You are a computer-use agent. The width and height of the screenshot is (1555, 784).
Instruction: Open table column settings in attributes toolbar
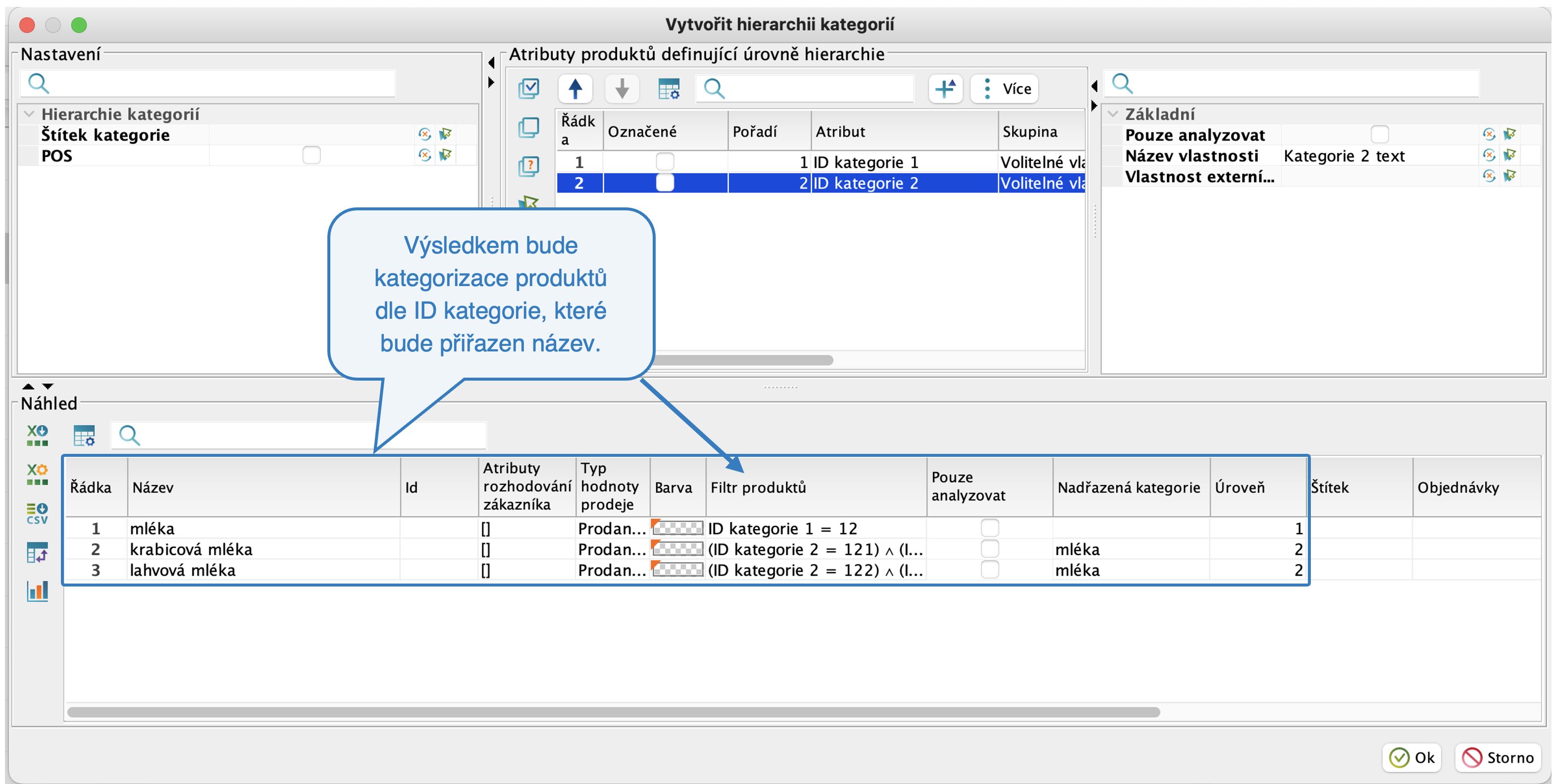pos(669,89)
